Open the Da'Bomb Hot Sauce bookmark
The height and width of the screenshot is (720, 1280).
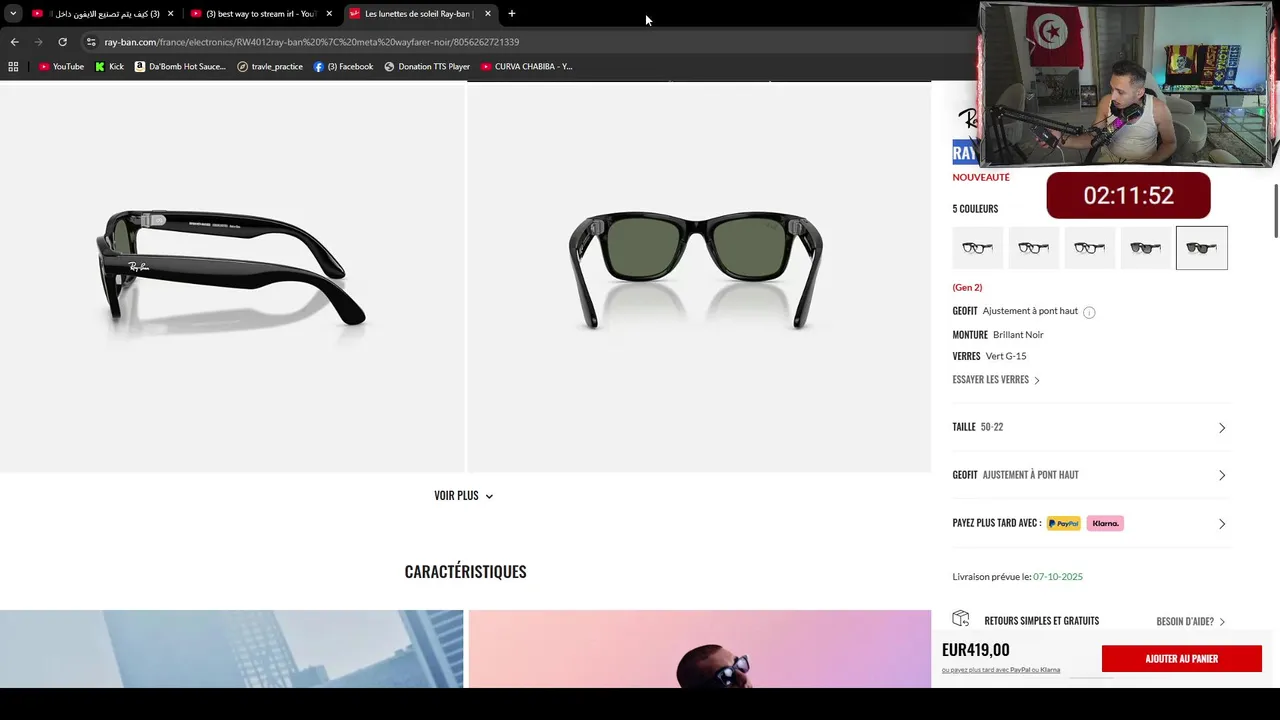coord(180,67)
